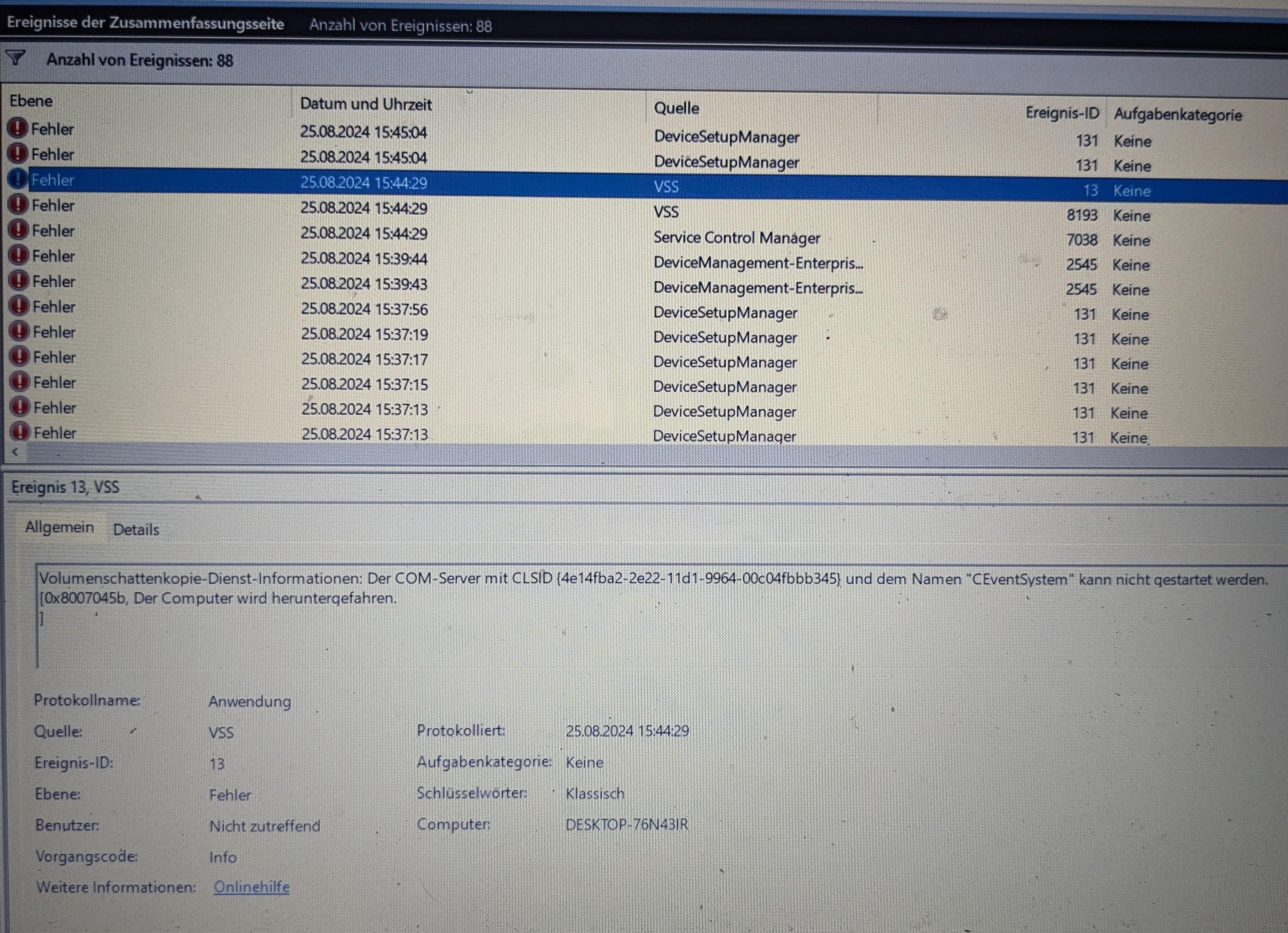This screenshot has height=933, width=1288.
Task: Click error icon of Service Control Manager row
Action: 19,230
